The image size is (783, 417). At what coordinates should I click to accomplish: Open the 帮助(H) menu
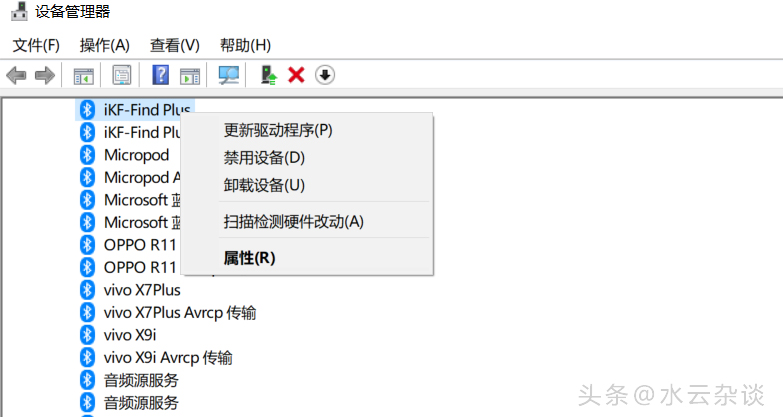click(x=246, y=45)
